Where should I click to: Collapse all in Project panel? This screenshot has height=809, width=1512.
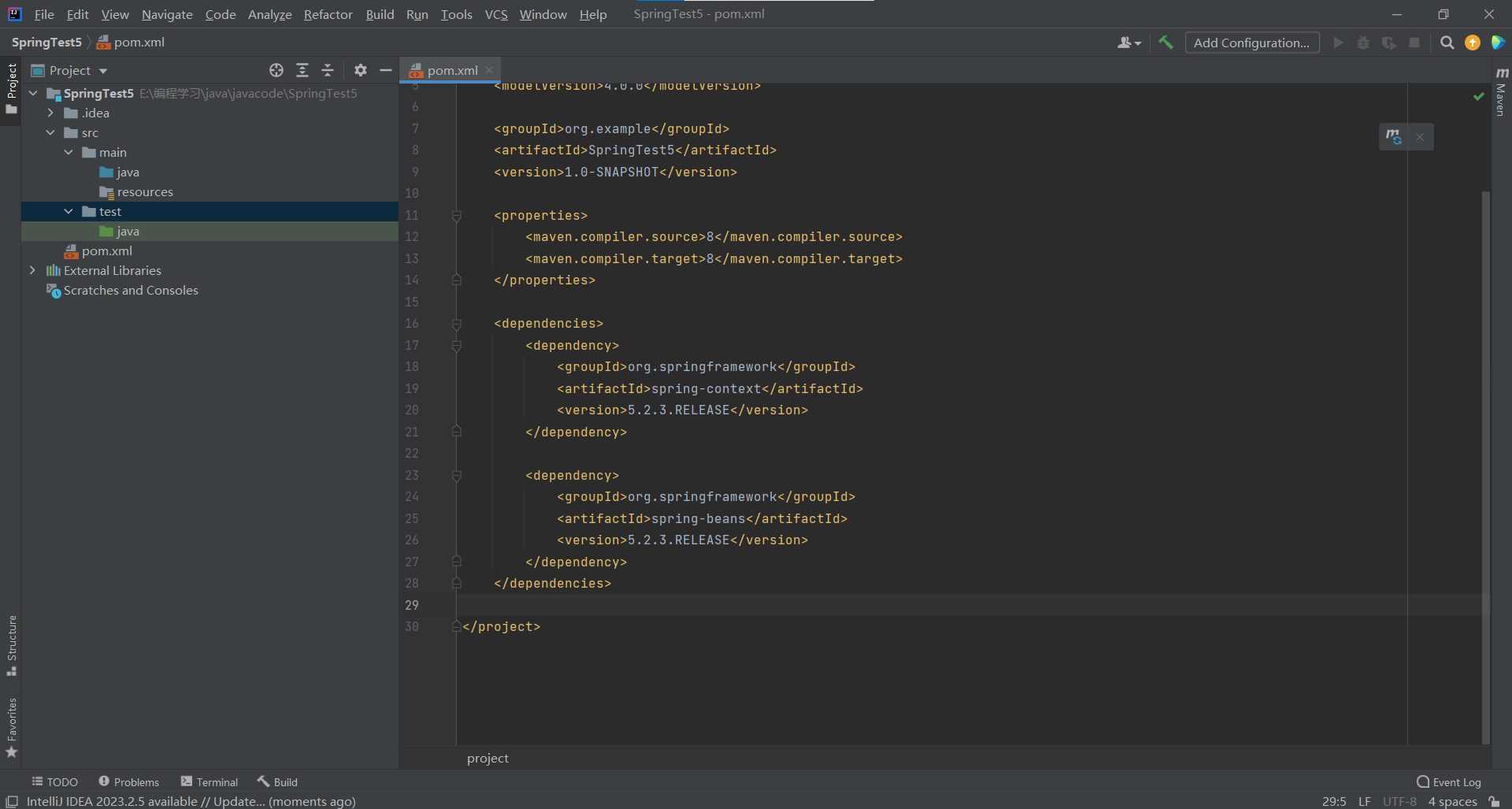(x=328, y=70)
